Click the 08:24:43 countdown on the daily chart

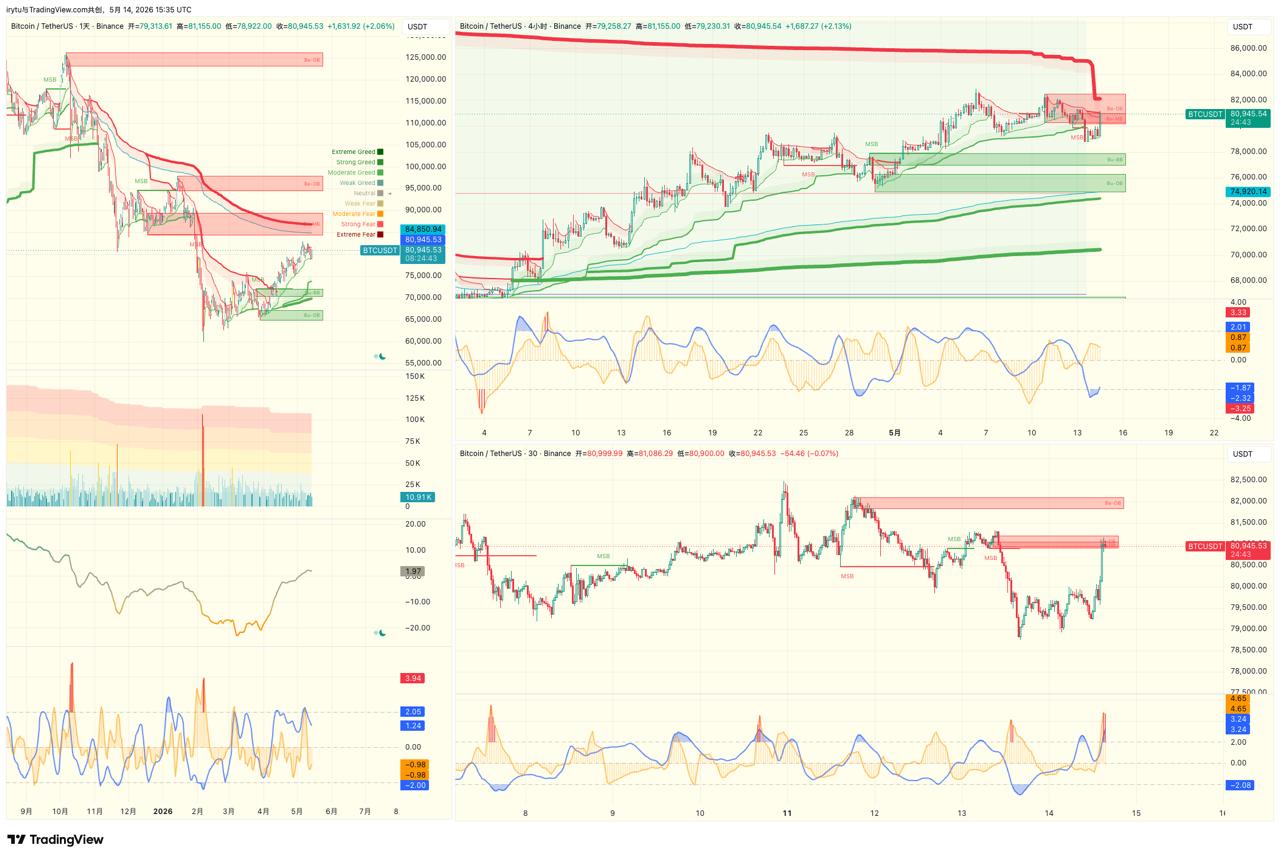pyautogui.click(x=423, y=258)
